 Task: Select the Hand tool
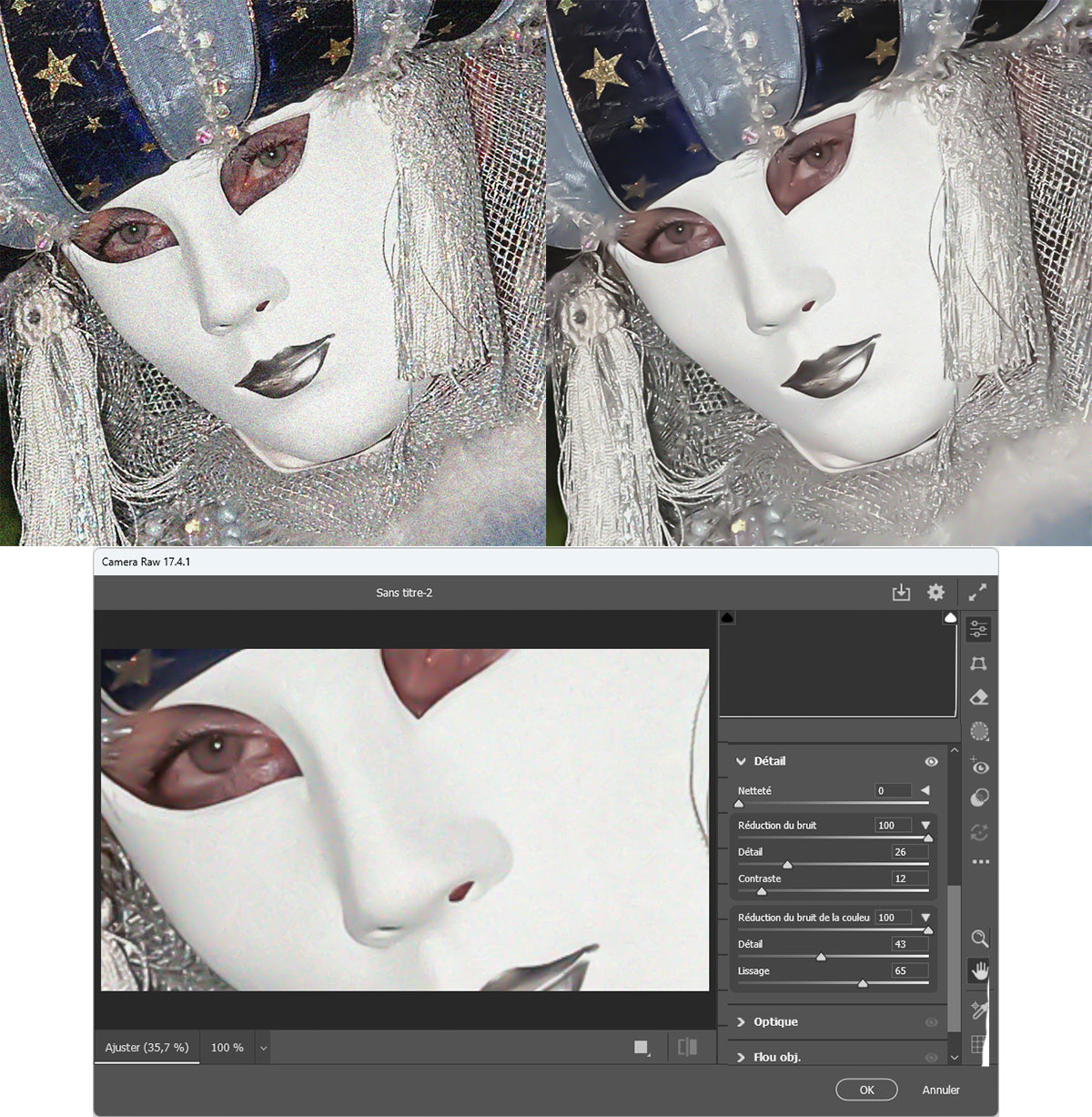point(978,970)
